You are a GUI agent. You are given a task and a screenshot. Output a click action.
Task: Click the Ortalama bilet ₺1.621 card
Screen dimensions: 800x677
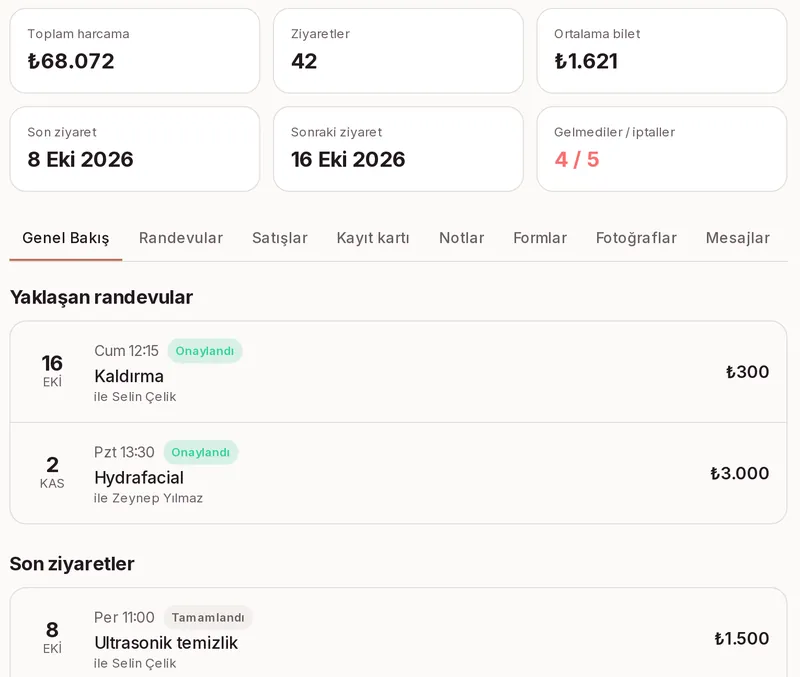pos(662,51)
